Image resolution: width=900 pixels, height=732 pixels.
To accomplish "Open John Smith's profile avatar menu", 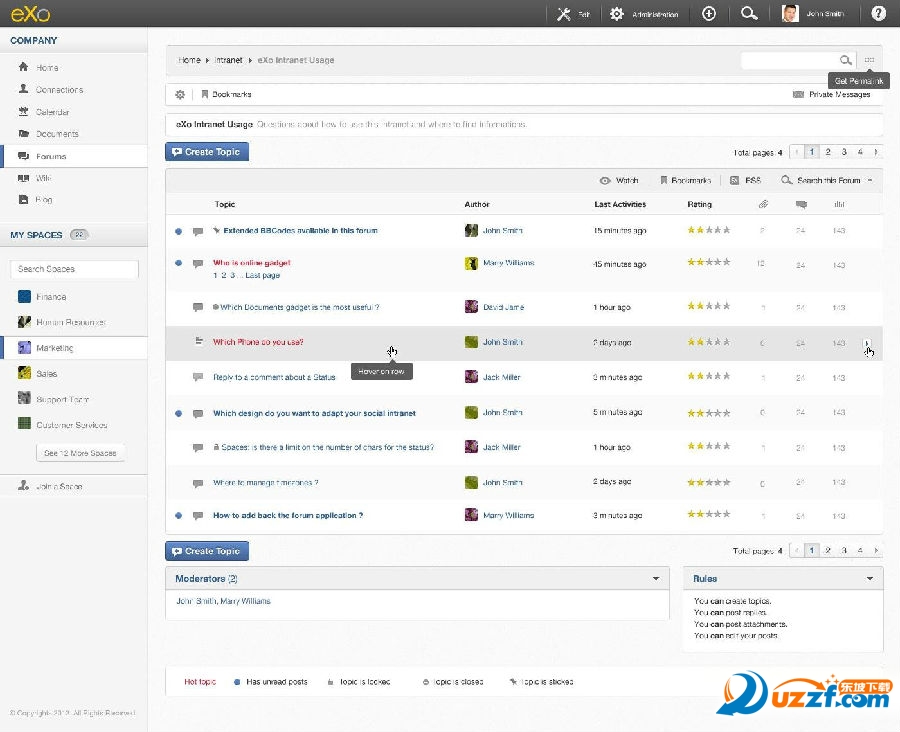I will [x=790, y=13].
